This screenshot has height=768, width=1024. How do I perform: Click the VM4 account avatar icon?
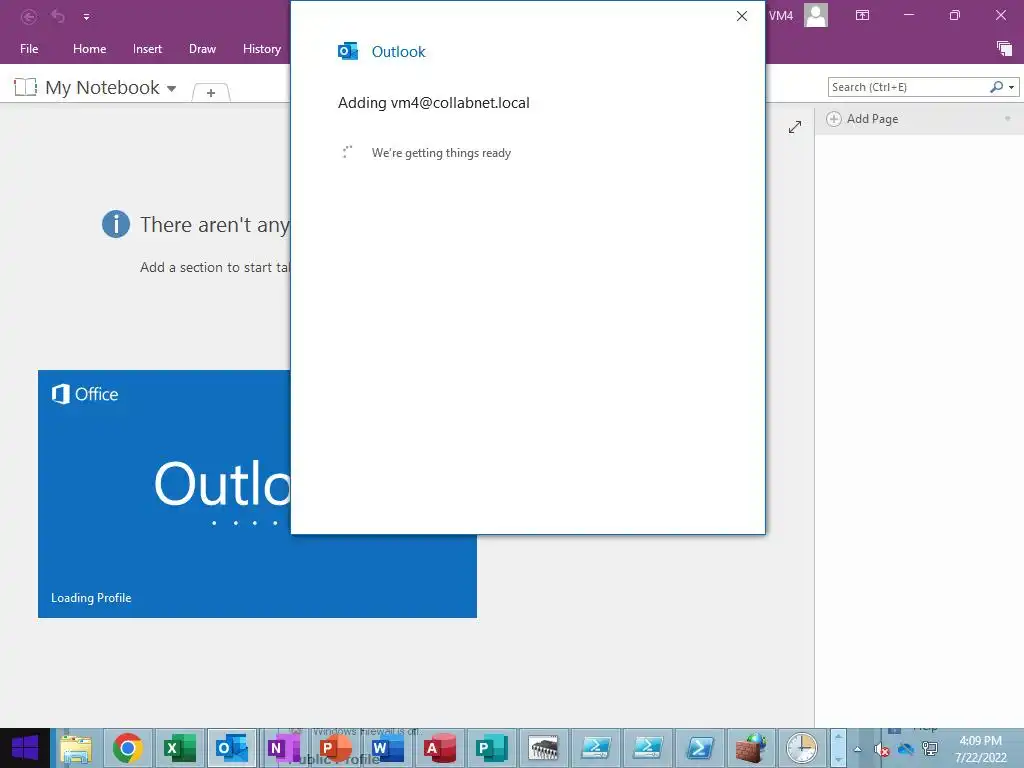point(816,15)
